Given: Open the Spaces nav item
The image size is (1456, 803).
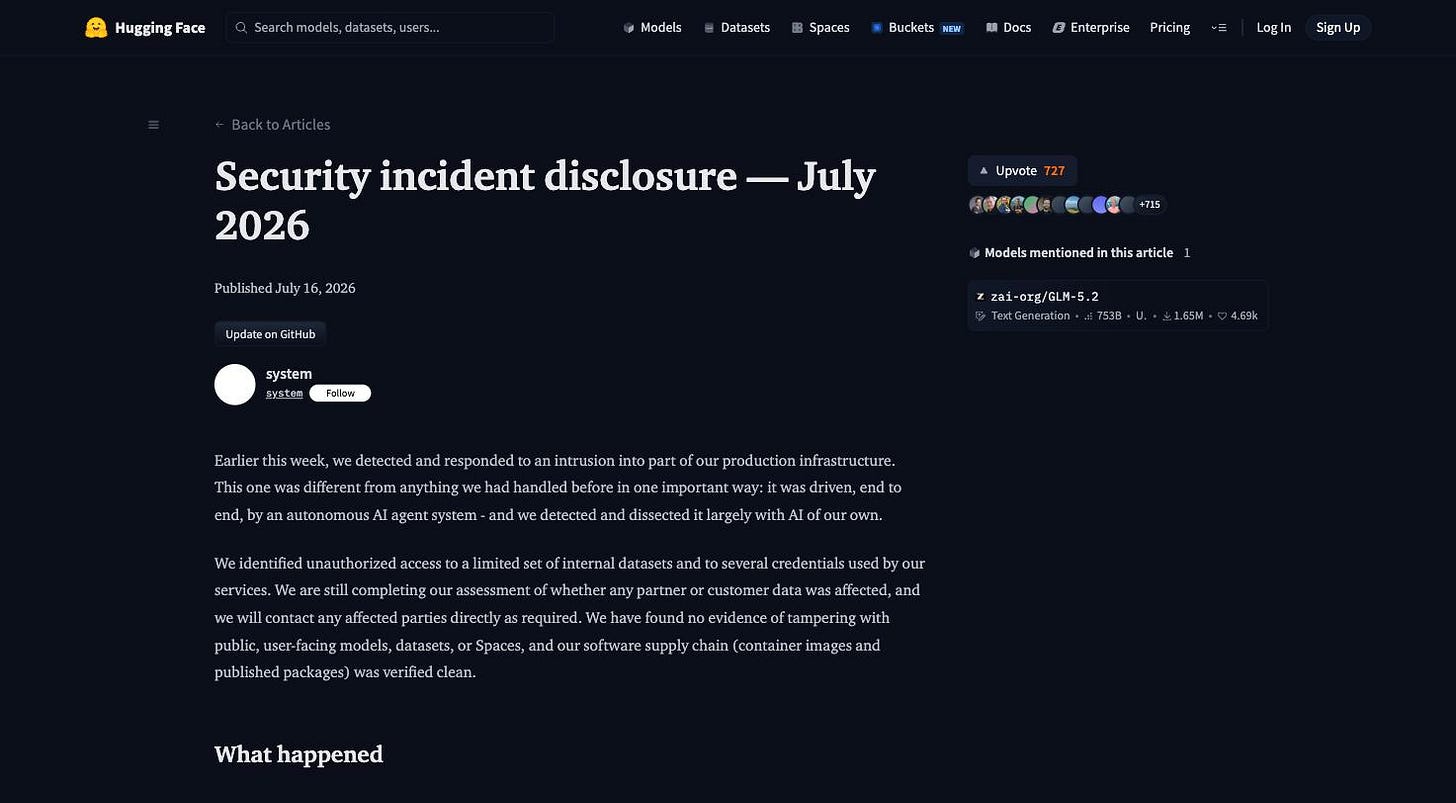Looking at the screenshot, I should pos(821,28).
